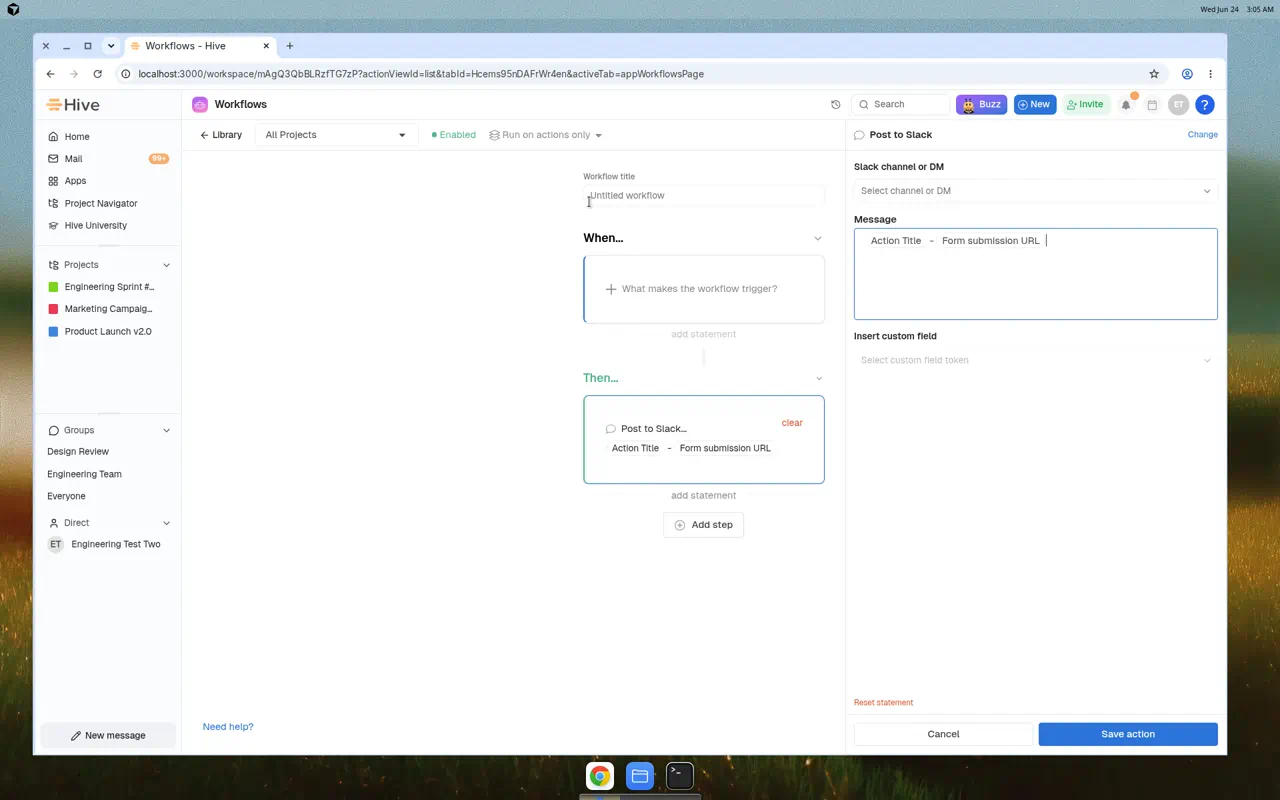Collapse the Projects section
This screenshot has width=1280, height=800.
click(166, 265)
